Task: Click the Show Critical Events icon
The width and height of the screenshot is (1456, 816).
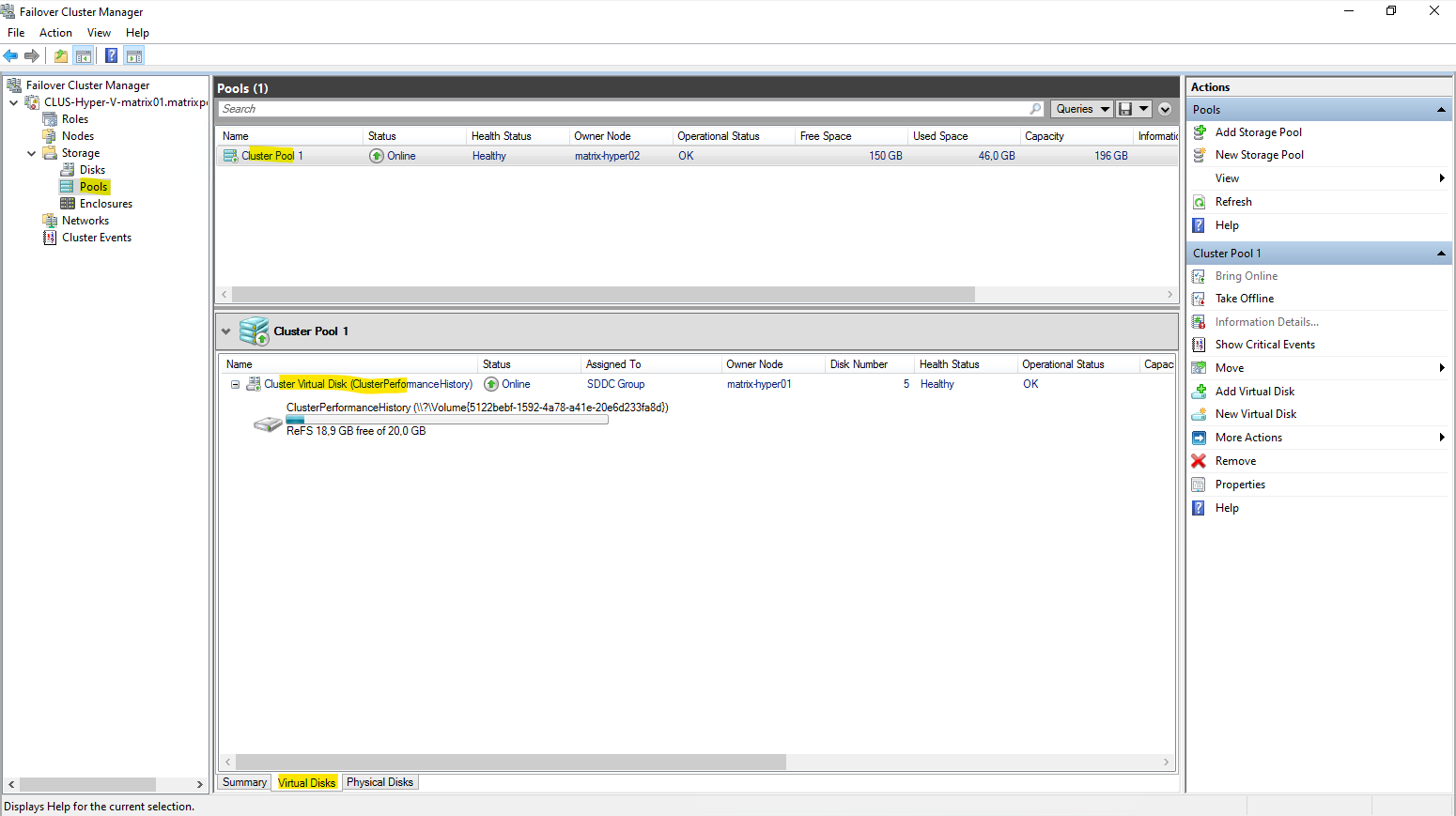Action: [x=1199, y=345]
